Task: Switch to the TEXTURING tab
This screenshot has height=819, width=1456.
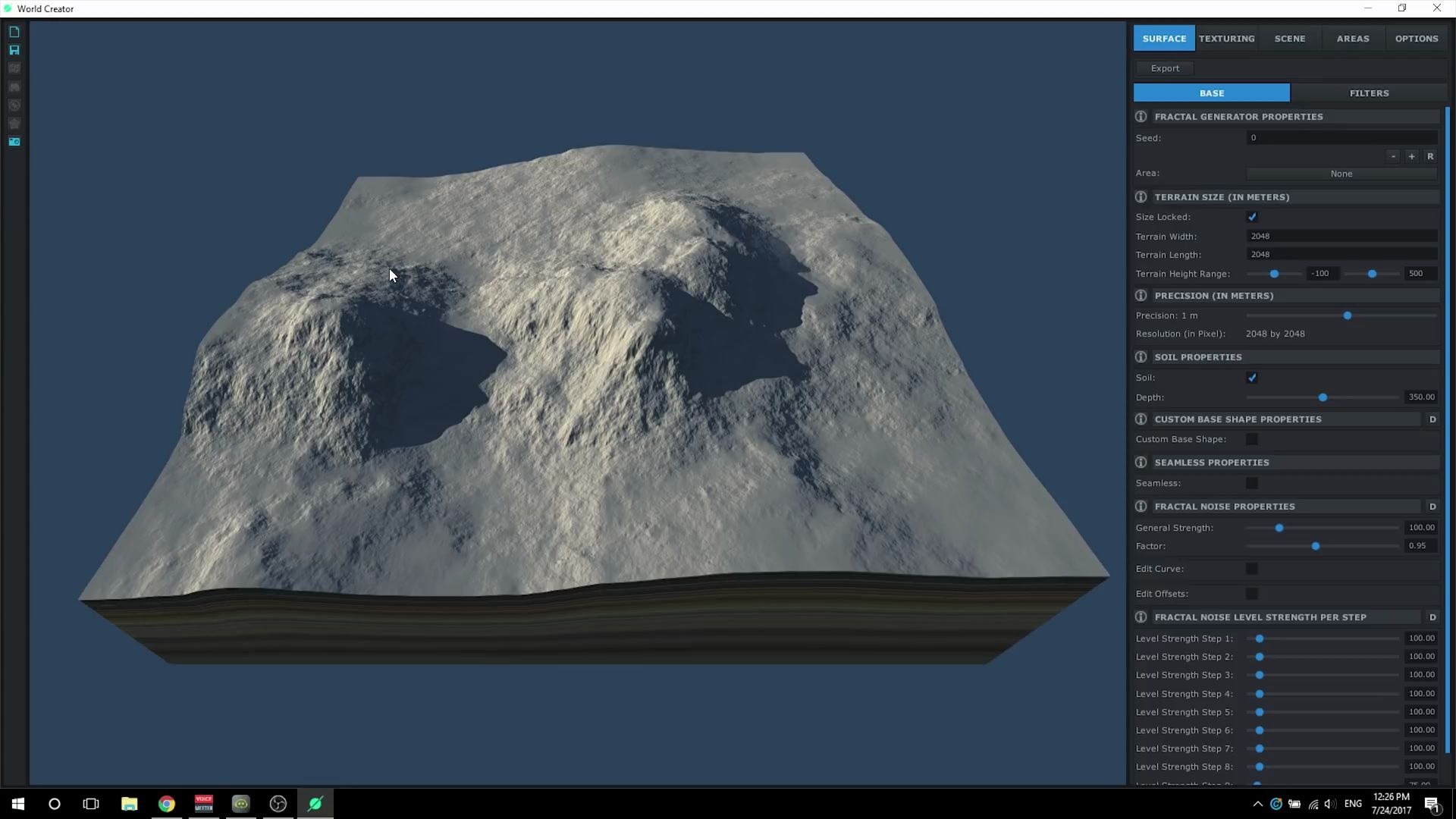Action: tap(1226, 38)
